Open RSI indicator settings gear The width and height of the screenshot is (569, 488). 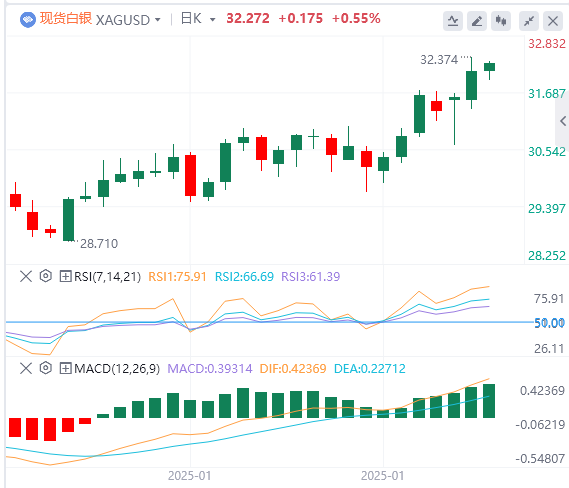46,276
